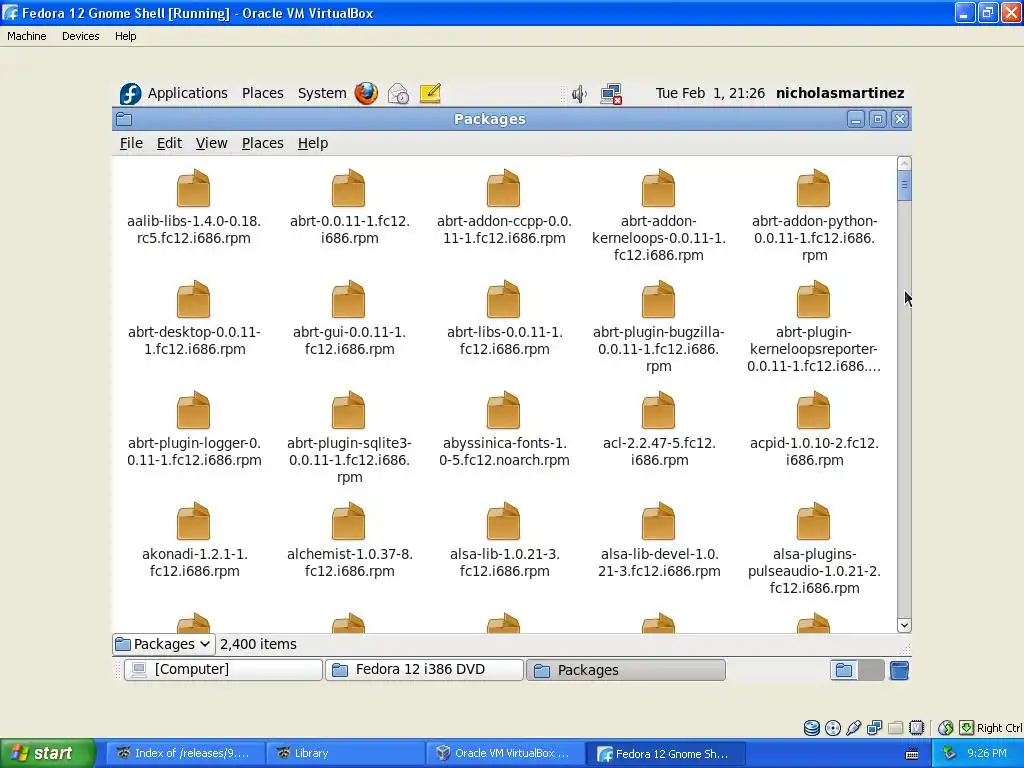Open the GNOME panel Places menu
This screenshot has height=768, width=1024.
tap(263, 93)
